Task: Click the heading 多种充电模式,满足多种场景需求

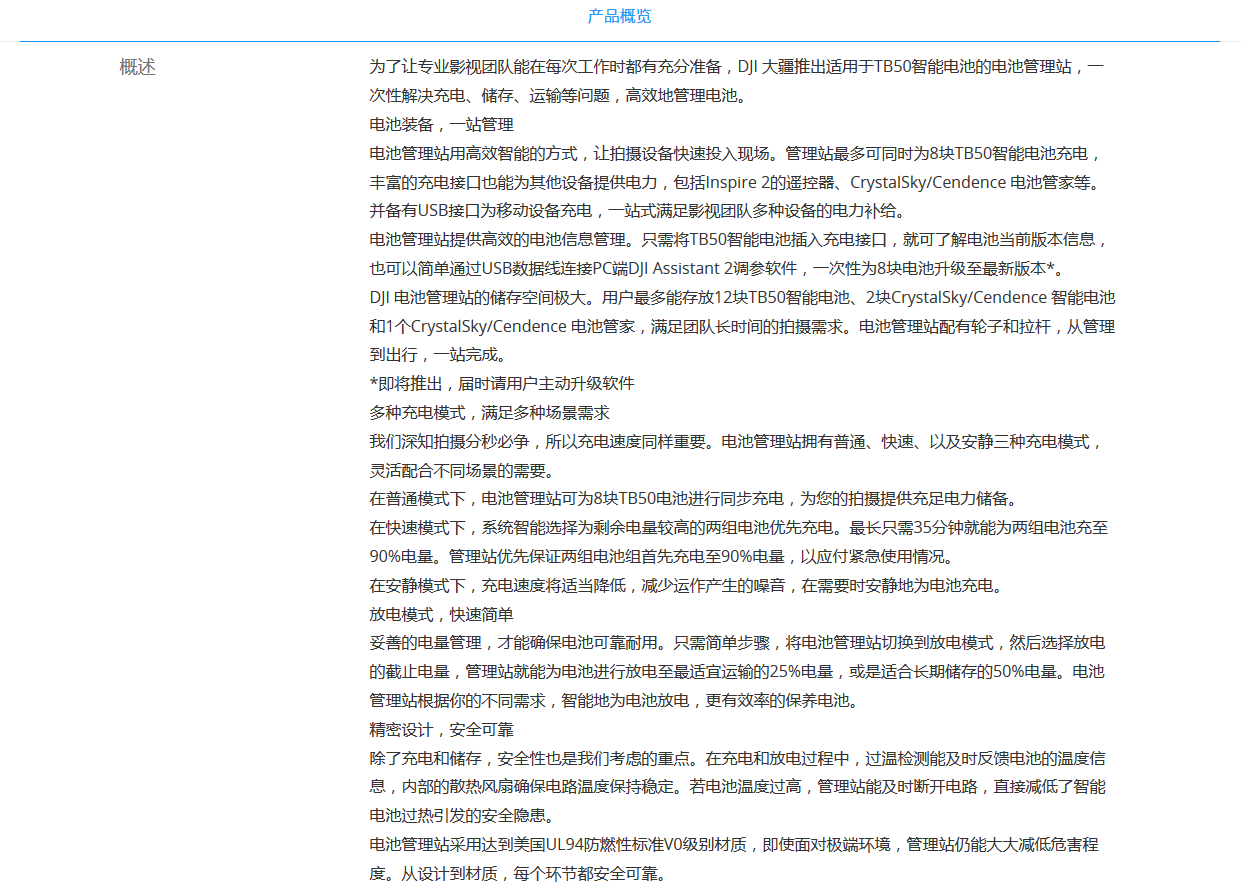Action: point(489,413)
